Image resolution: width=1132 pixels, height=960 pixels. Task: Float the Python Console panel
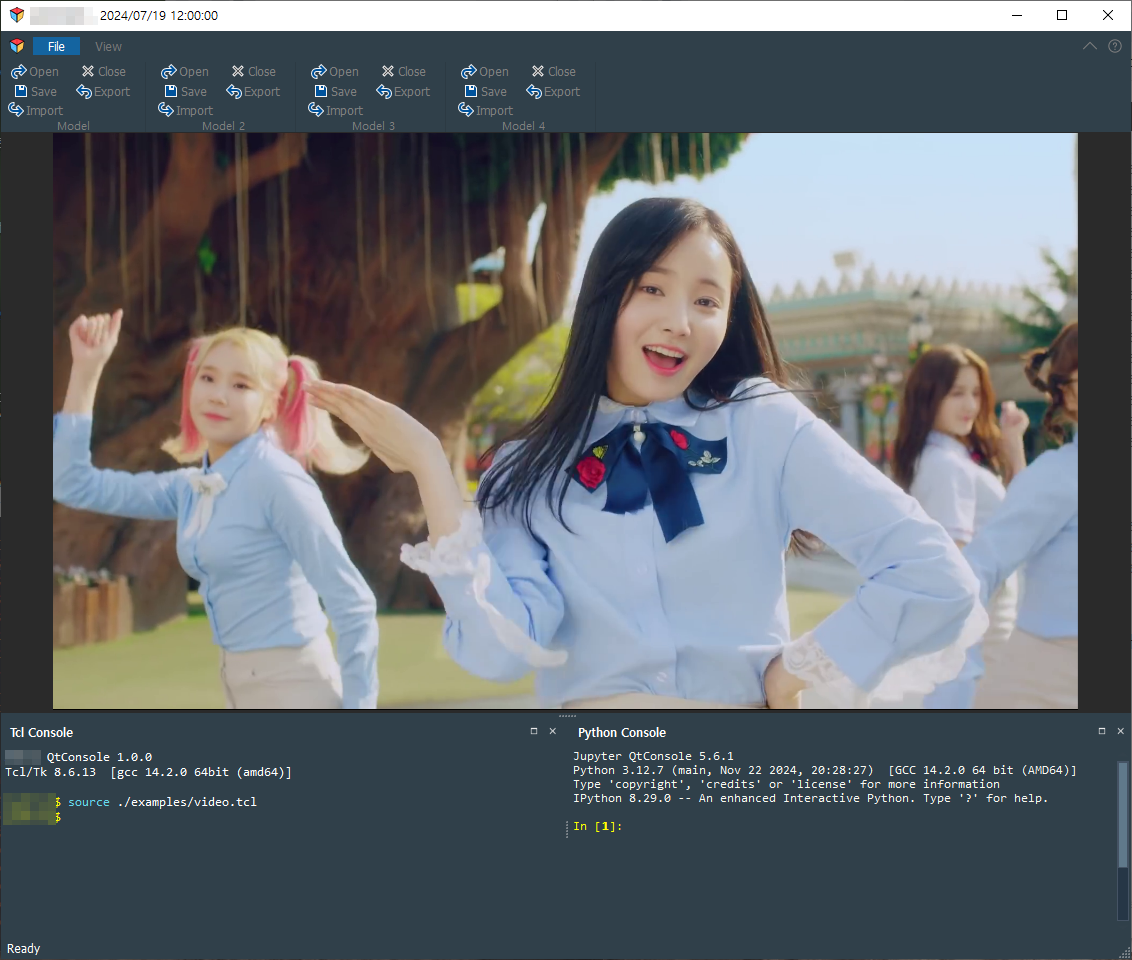pos(1102,731)
